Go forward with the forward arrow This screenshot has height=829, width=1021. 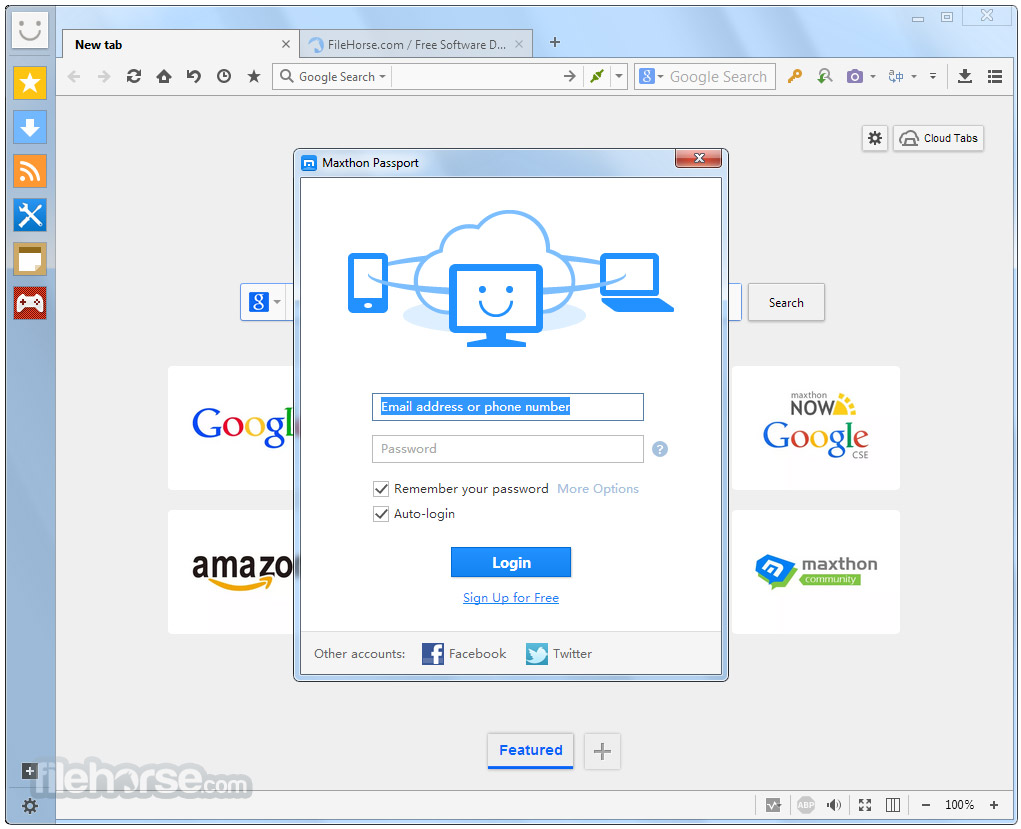(x=104, y=77)
